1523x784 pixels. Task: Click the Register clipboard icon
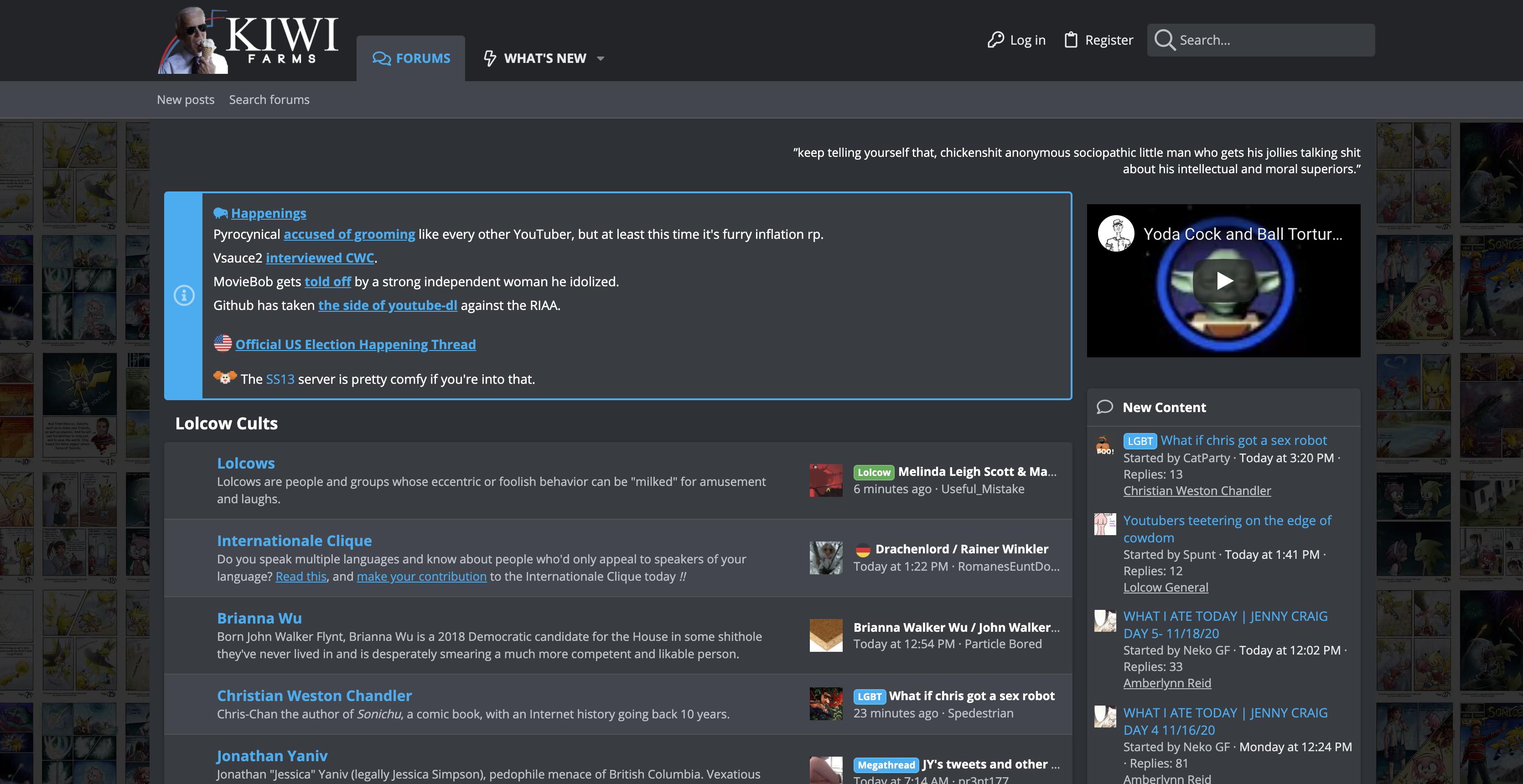pyautogui.click(x=1071, y=40)
